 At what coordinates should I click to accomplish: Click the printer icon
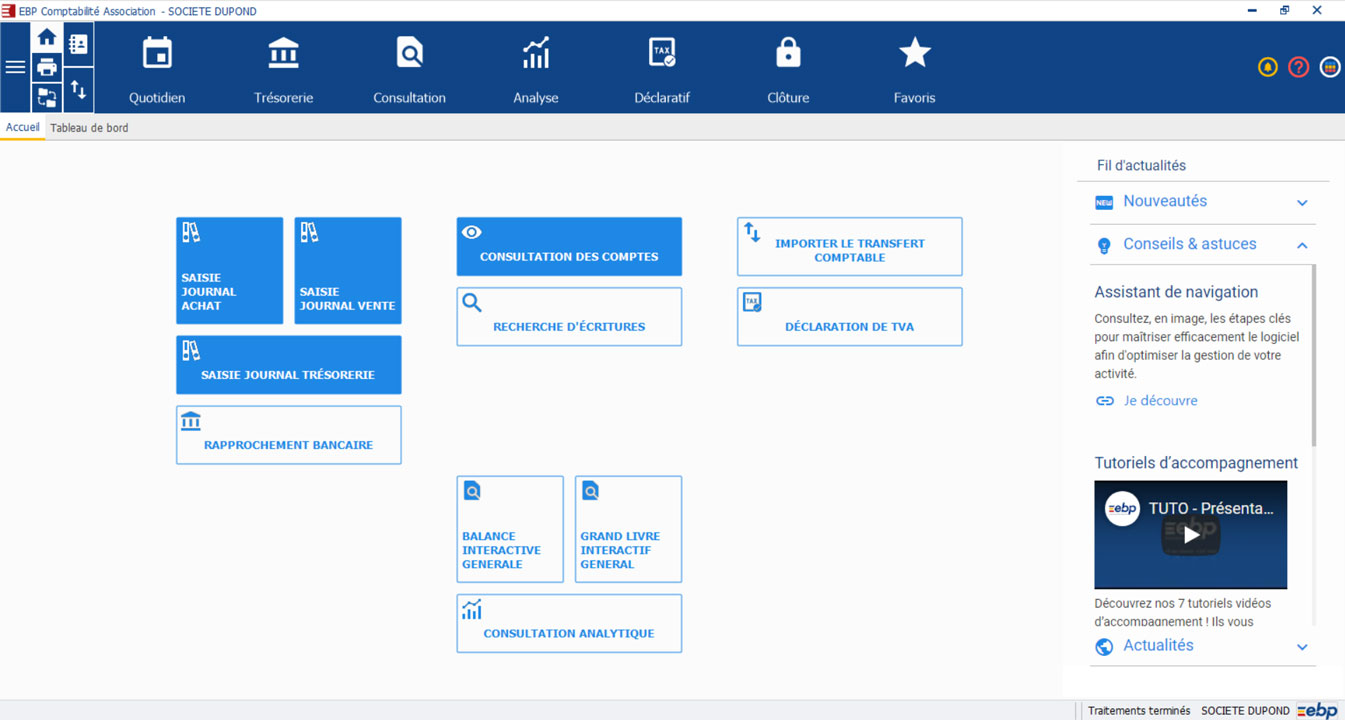tap(46, 67)
